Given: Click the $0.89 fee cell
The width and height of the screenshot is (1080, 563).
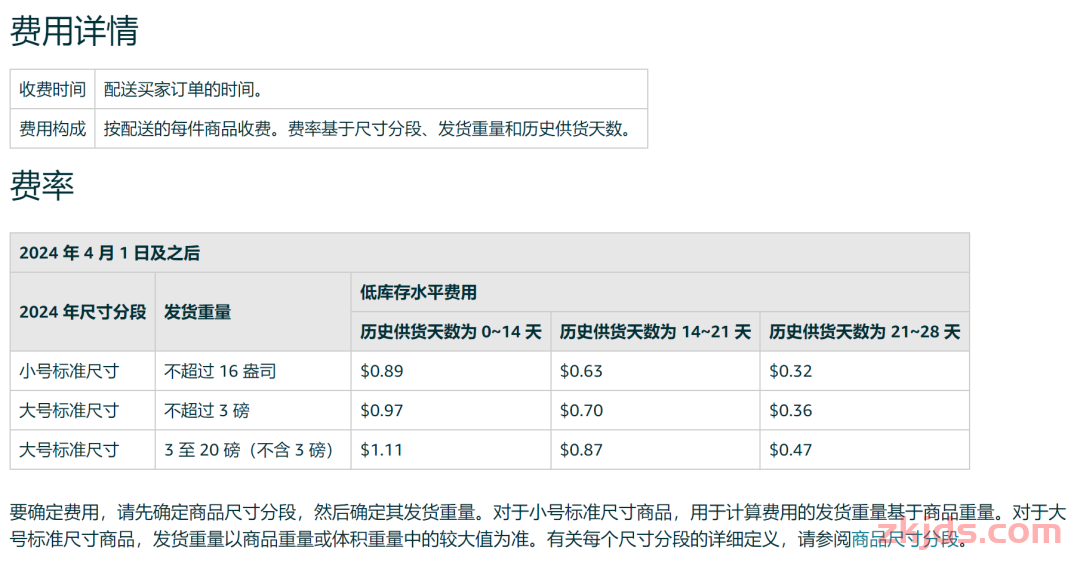Looking at the screenshot, I should [x=382, y=371].
